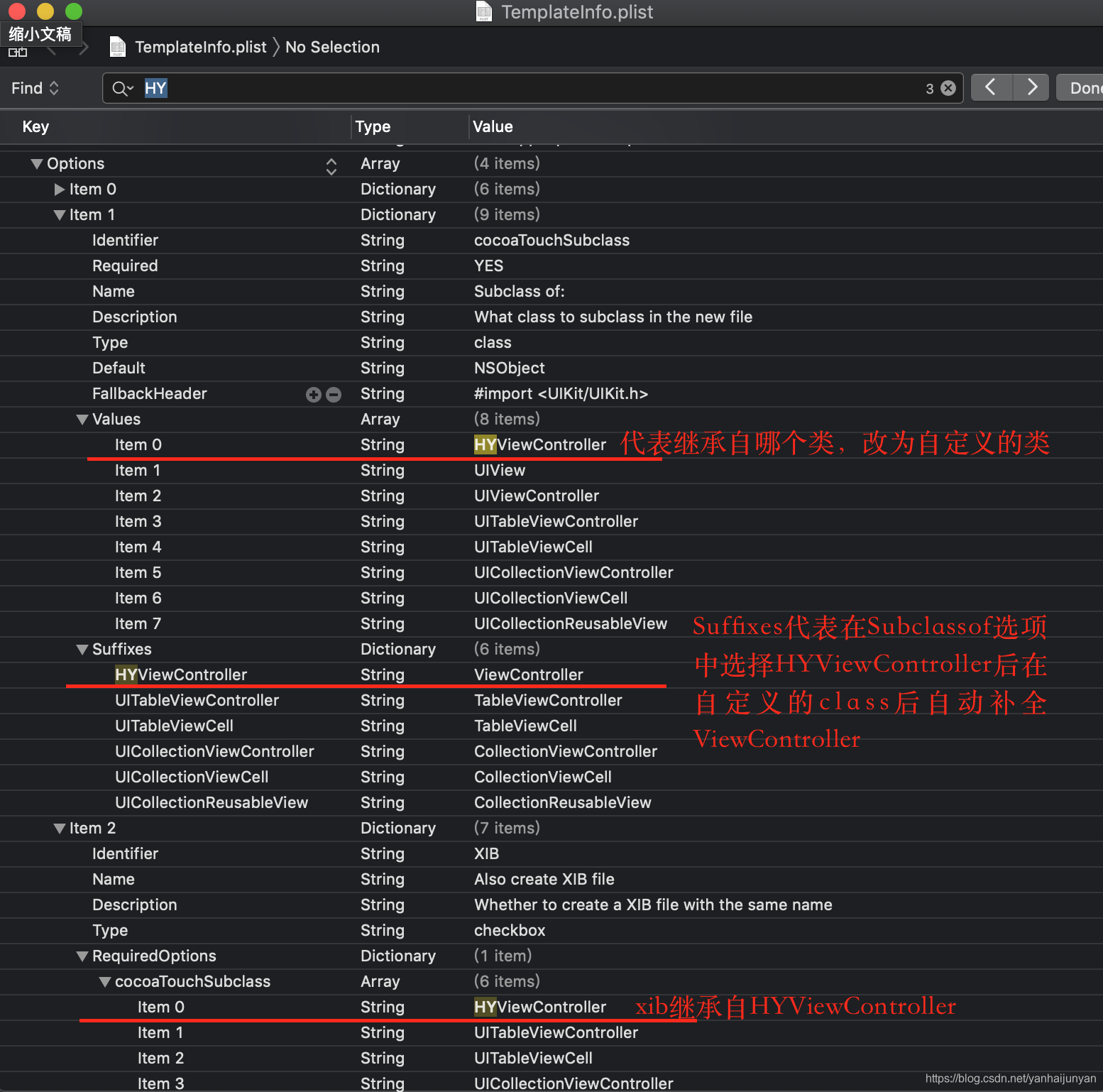Click 'Also create XIB file' value
Screen dimensions: 1103x1092
coord(544,880)
